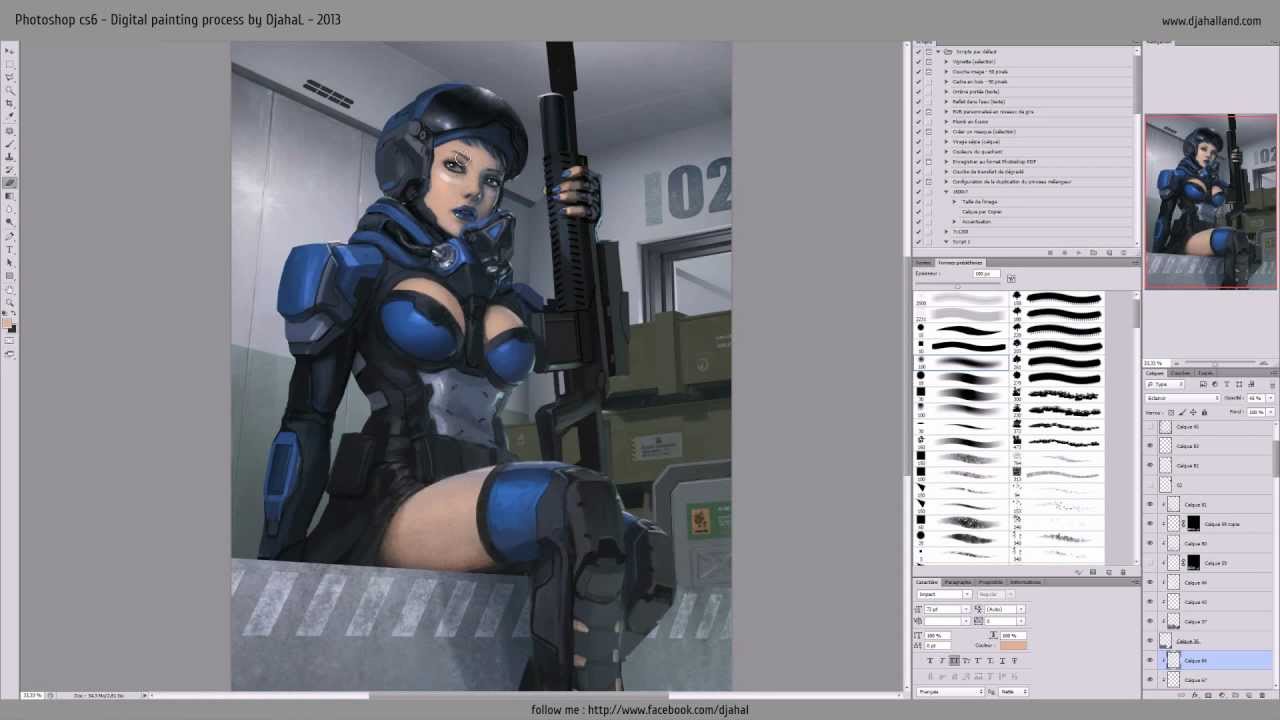Click lock all icon in Layers panel
The image size is (1280, 720).
[x=1204, y=412]
